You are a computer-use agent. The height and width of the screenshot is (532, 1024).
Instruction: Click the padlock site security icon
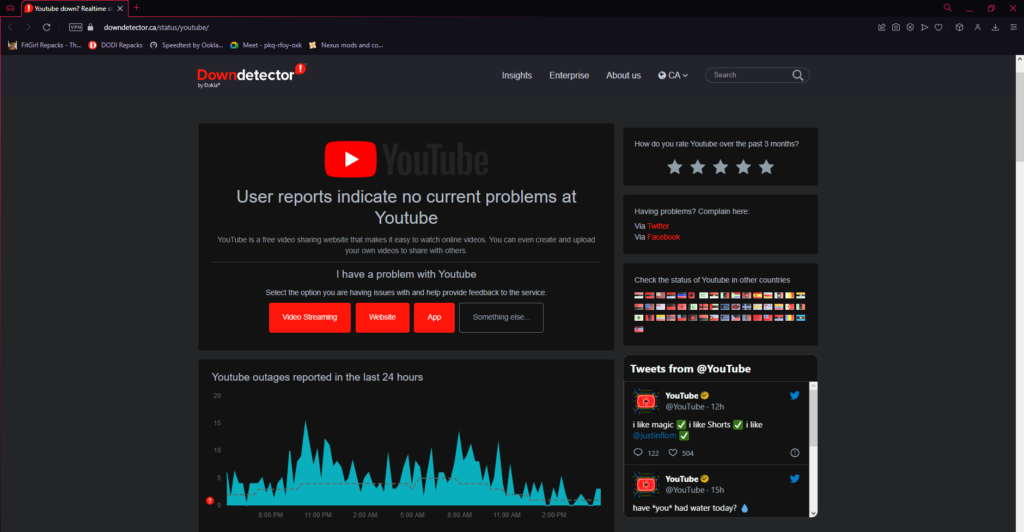tap(91, 27)
